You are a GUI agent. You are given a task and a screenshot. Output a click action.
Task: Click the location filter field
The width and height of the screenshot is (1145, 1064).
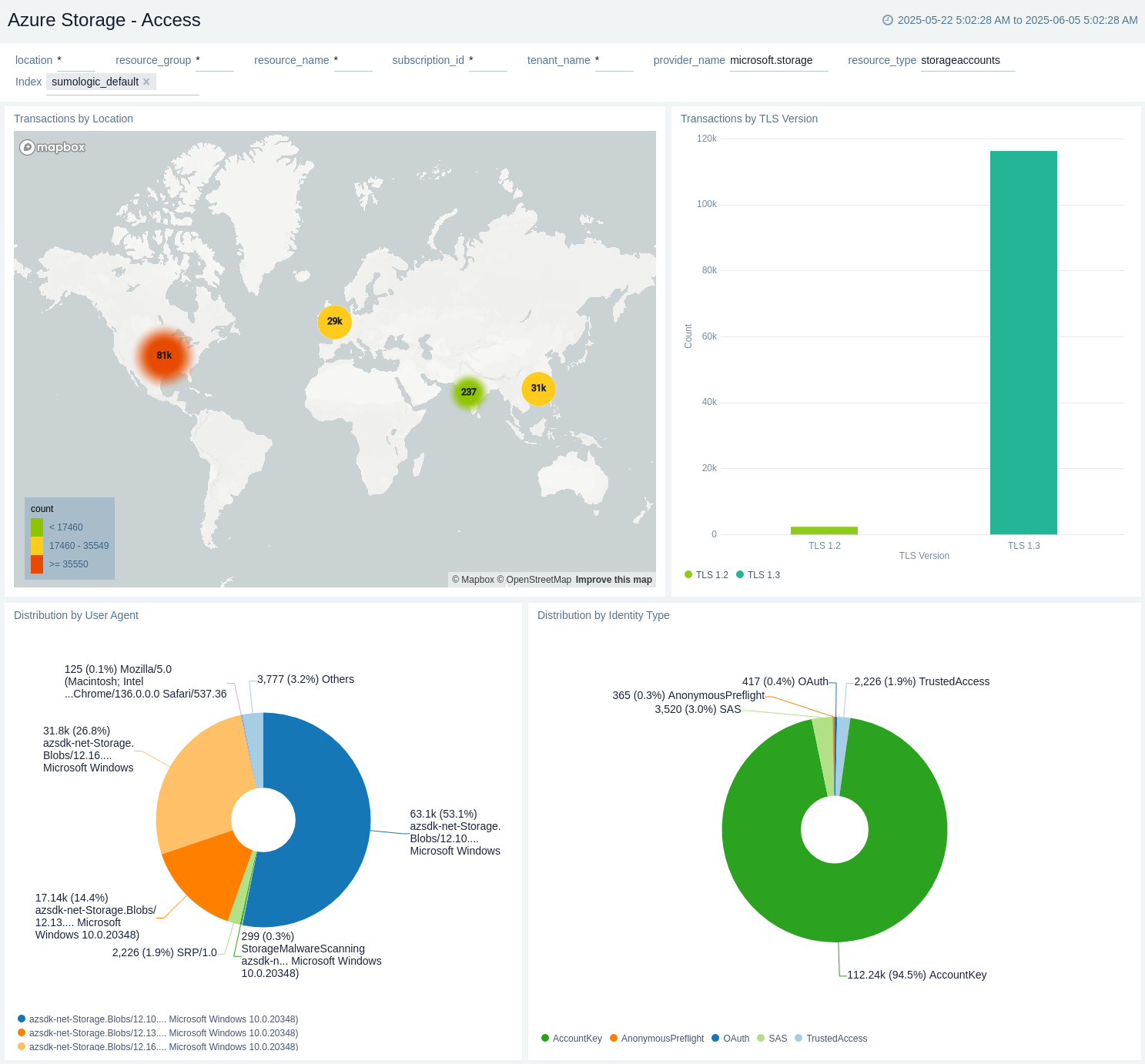click(76, 61)
